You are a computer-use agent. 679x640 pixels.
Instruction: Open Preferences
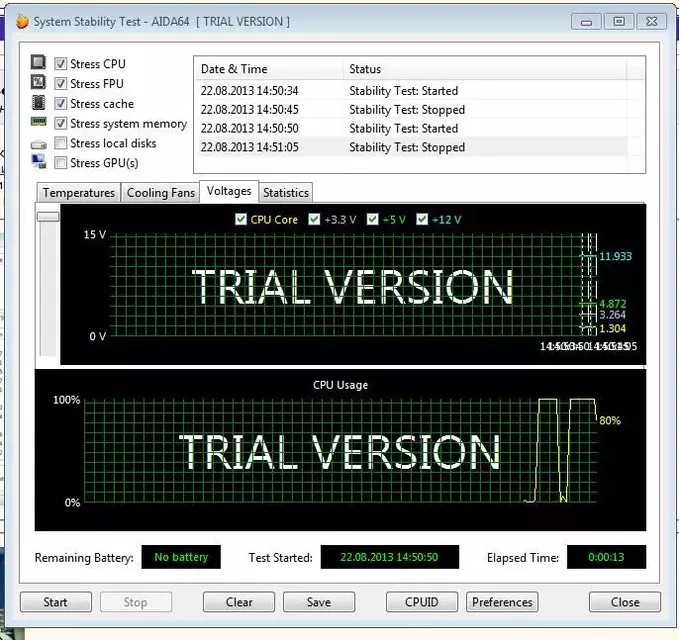(x=502, y=602)
